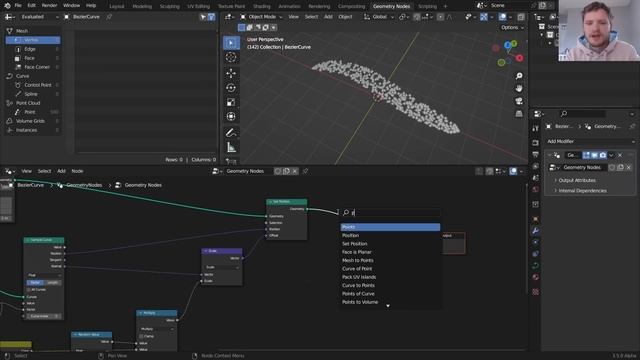Select the Move tool
640x360 pixels.
coord(231,73)
